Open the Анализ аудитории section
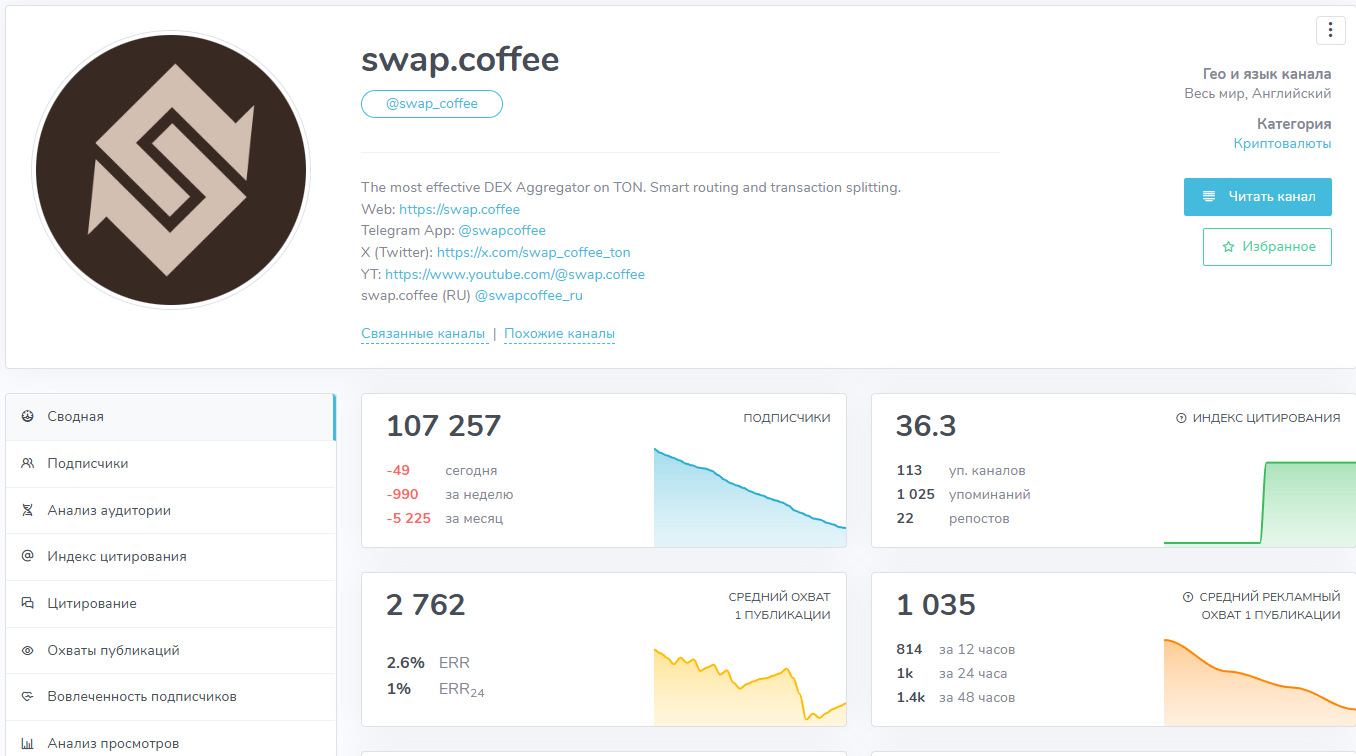 click(170, 510)
